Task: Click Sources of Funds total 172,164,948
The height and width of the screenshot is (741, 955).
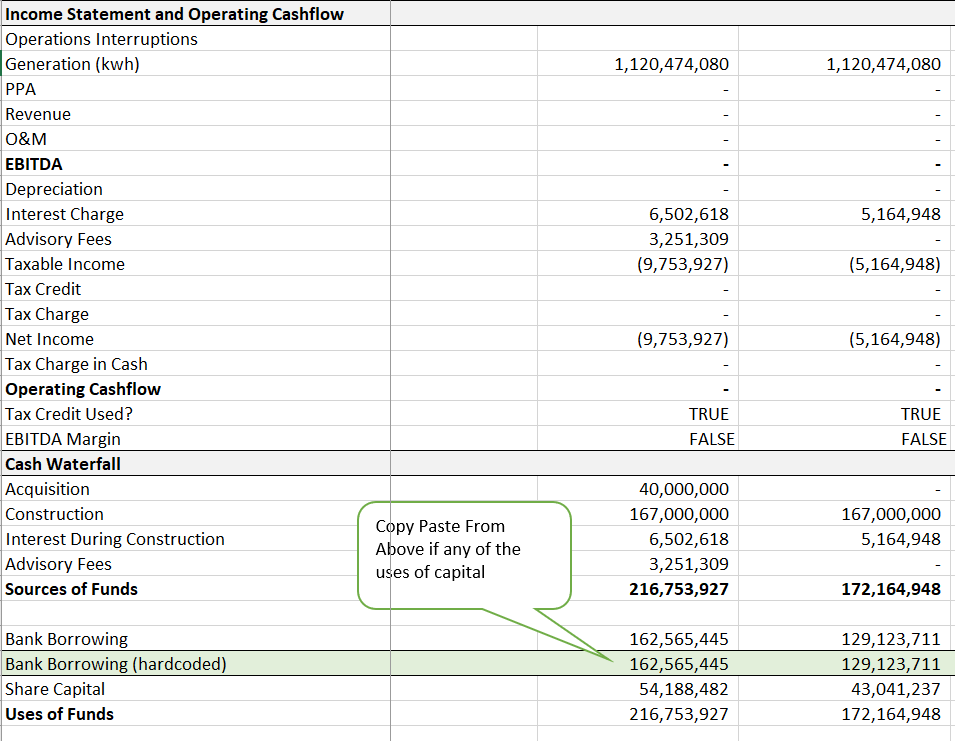Action: tap(890, 589)
